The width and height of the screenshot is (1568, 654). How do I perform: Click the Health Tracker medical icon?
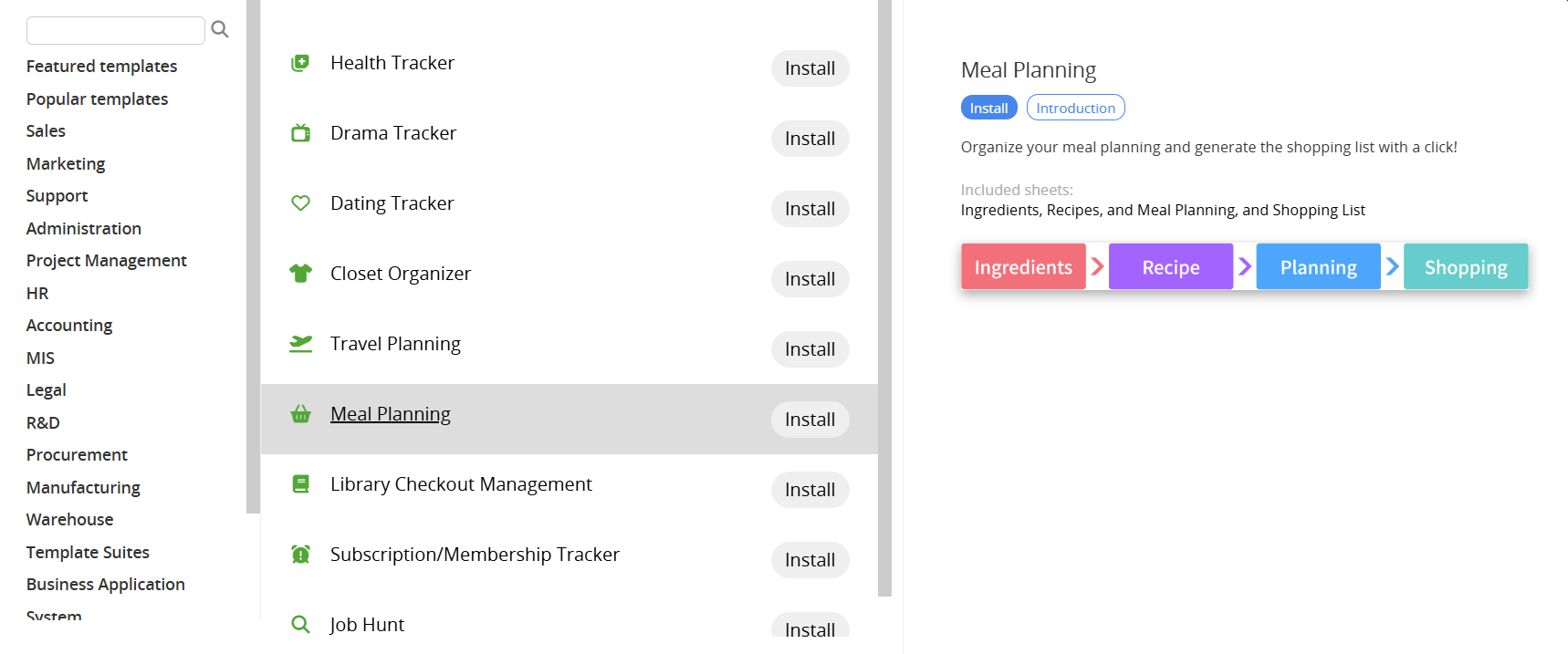point(300,63)
